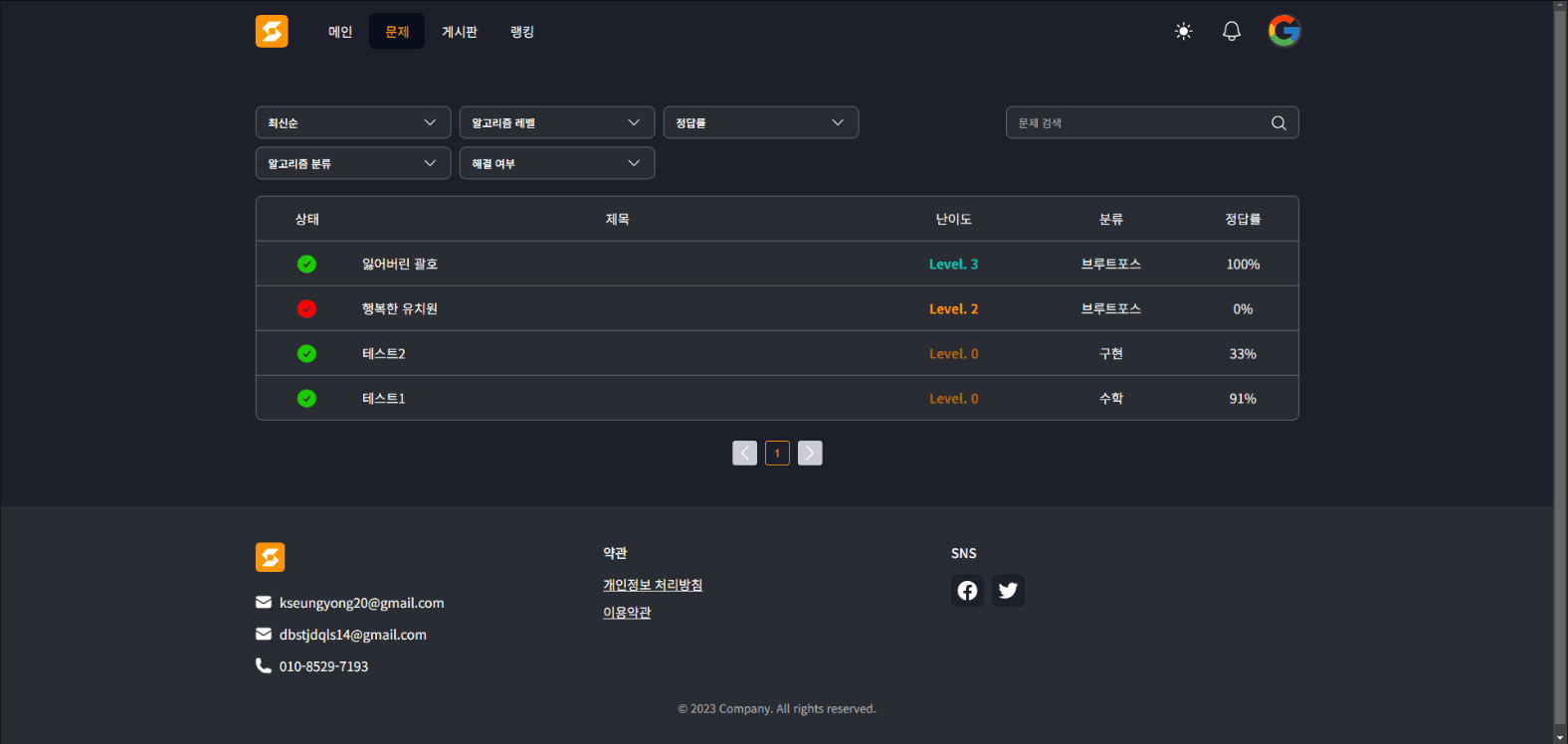Open the 해결 여부 filter dropdown
1568x744 pixels.
coord(556,164)
